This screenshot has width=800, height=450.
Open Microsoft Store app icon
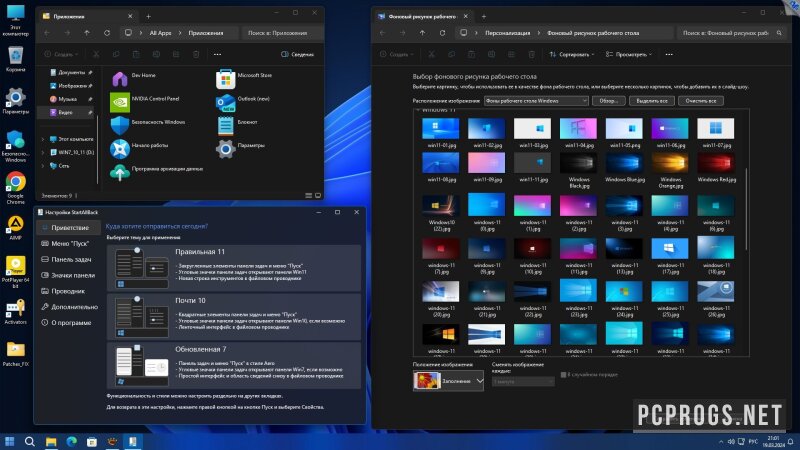pos(226,79)
